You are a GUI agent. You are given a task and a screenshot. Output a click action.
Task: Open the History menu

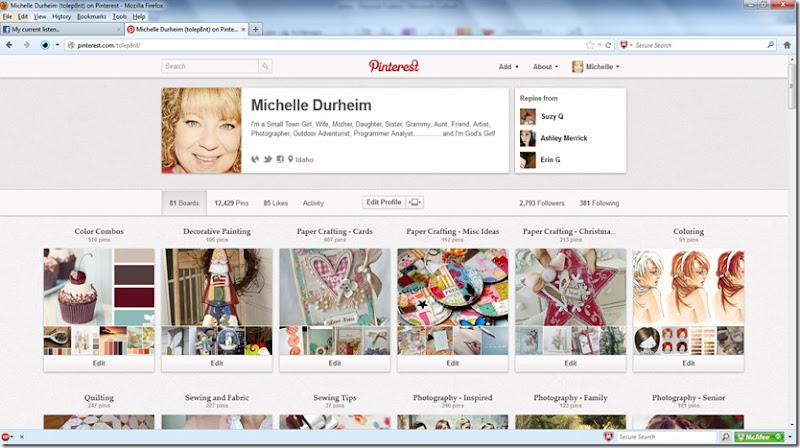61,16
